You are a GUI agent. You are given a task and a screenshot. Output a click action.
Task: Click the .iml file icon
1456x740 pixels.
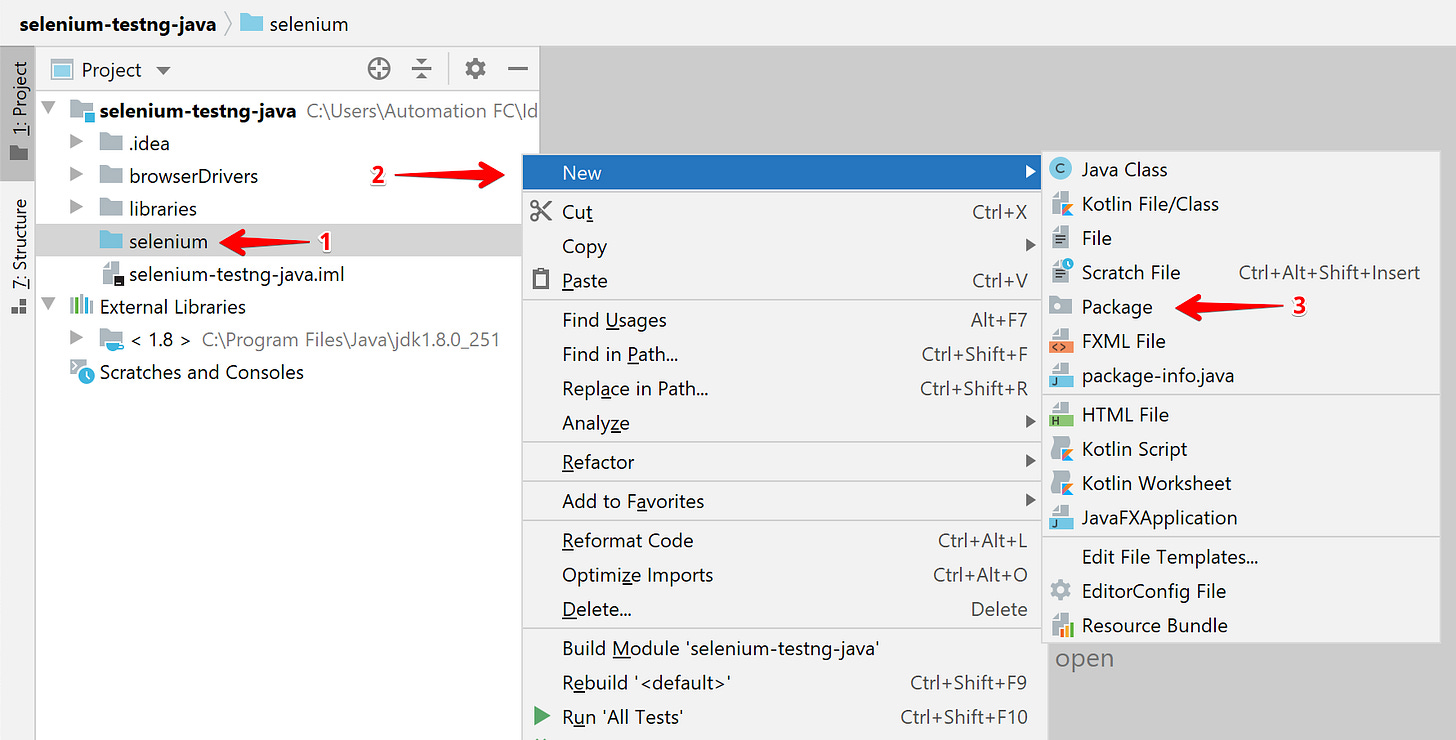tap(113, 274)
